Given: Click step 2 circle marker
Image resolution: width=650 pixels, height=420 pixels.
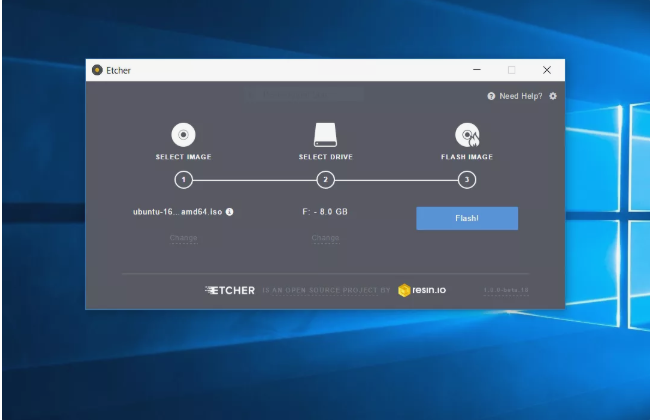Looking at the screenshot, I should pos(325,180).
